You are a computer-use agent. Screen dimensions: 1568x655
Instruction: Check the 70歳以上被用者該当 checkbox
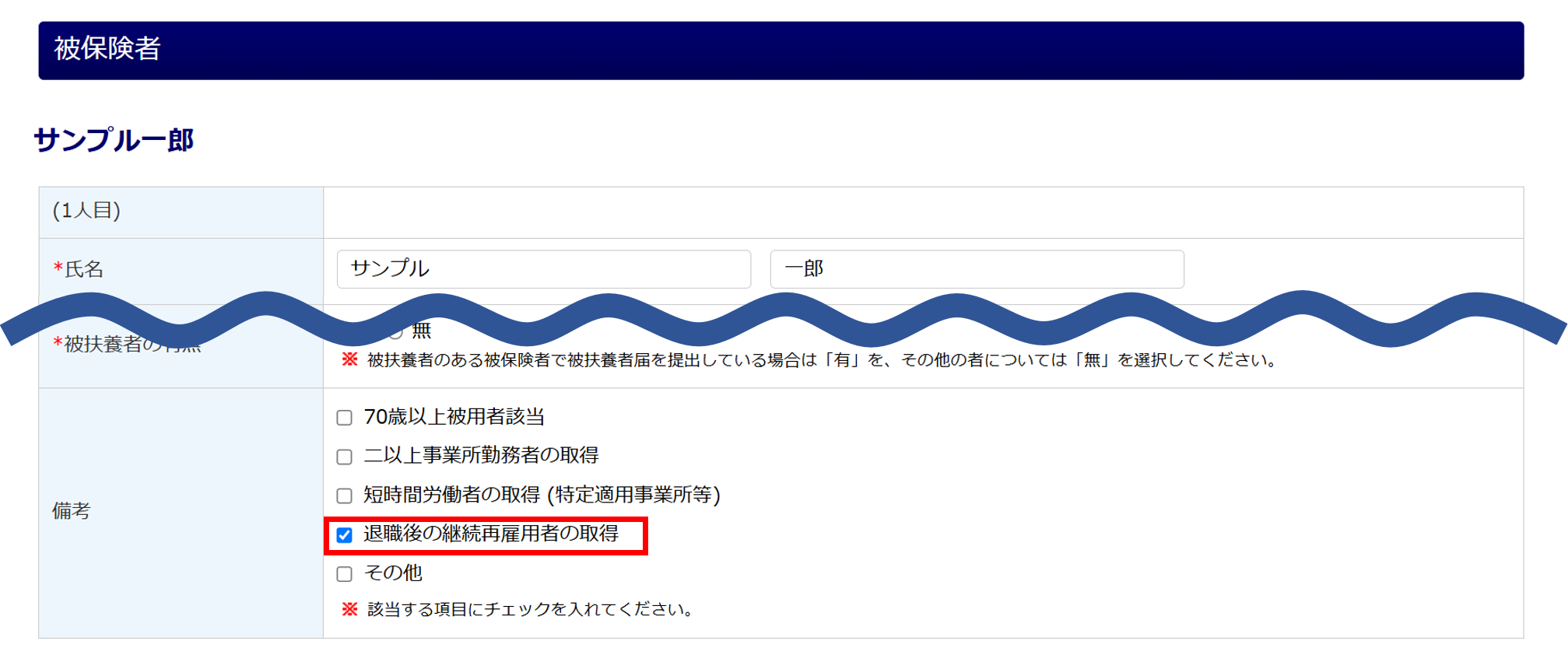344,418
